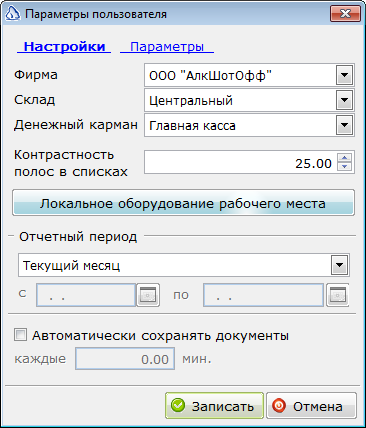Save settings with Записать button

coord(214,406)
